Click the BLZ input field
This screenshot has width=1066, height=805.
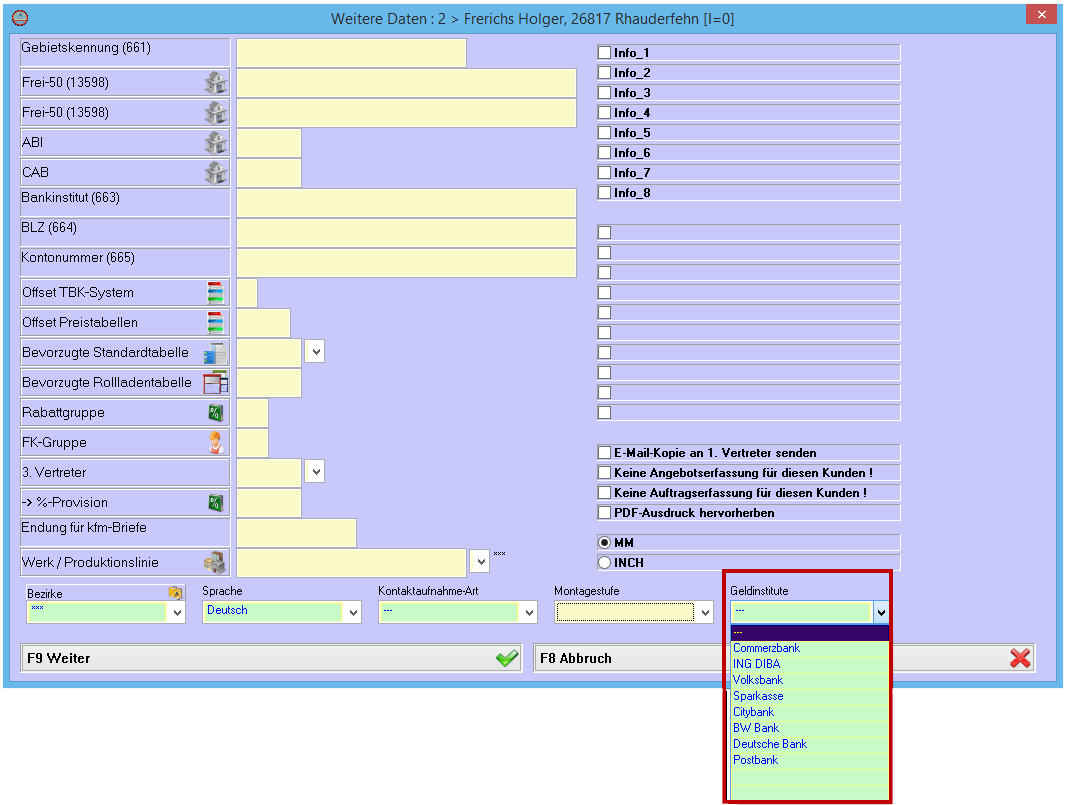(x=407, y=233)
